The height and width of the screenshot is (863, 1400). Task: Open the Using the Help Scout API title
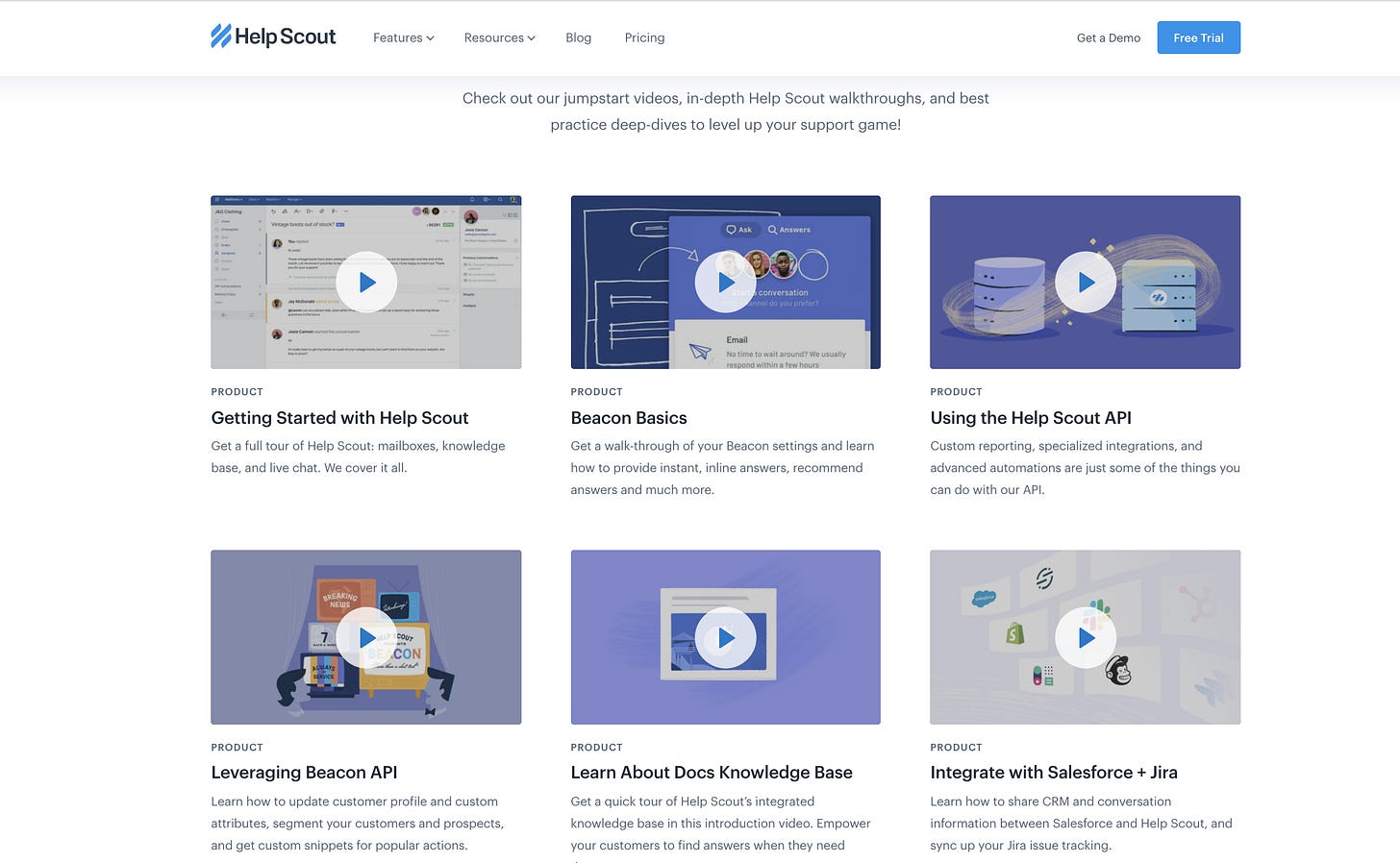point(1031,418)
